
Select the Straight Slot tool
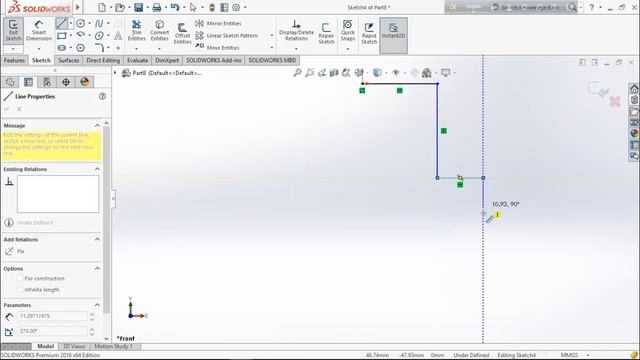(x=62, y=48)
